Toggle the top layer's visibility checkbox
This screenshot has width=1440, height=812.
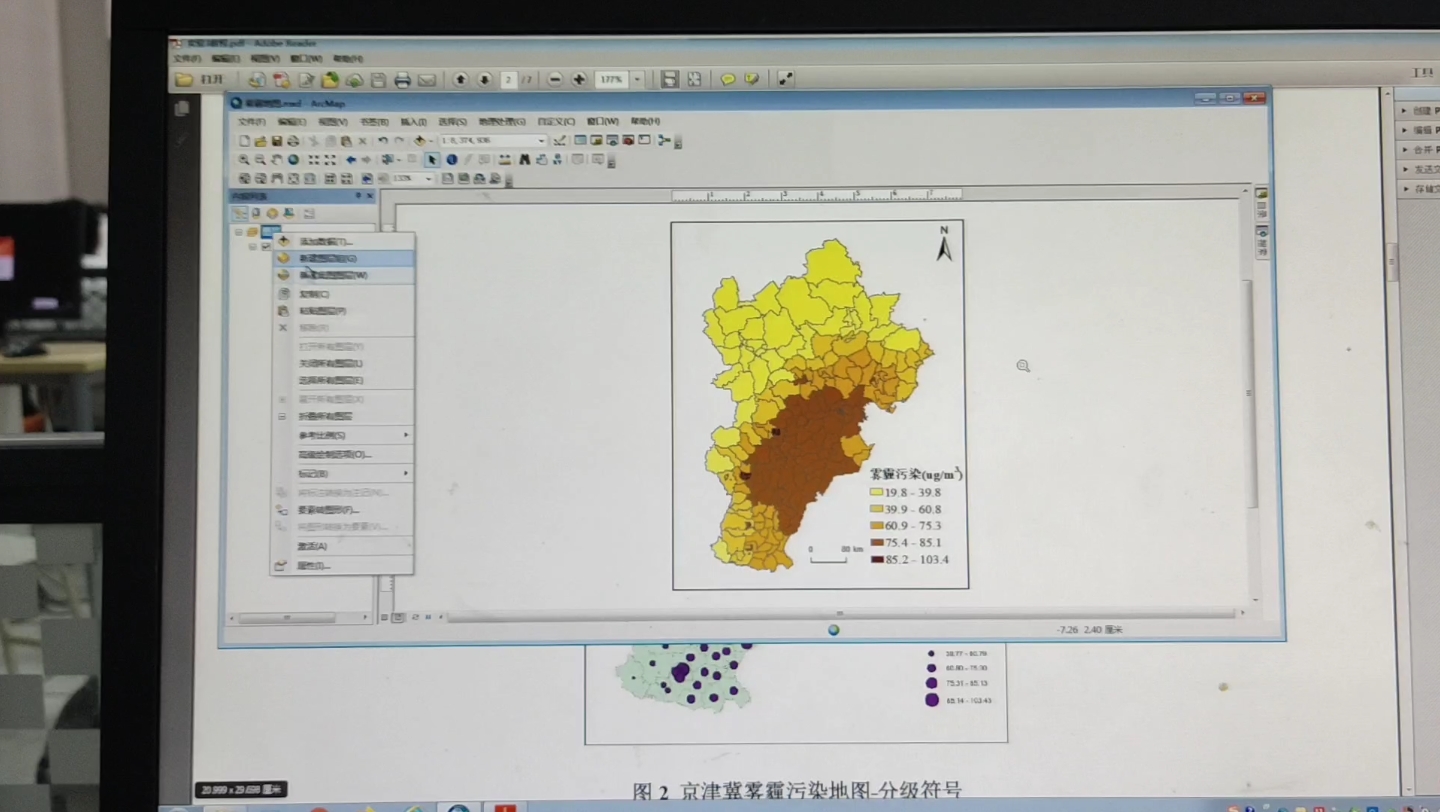click(x=266, y=247)
